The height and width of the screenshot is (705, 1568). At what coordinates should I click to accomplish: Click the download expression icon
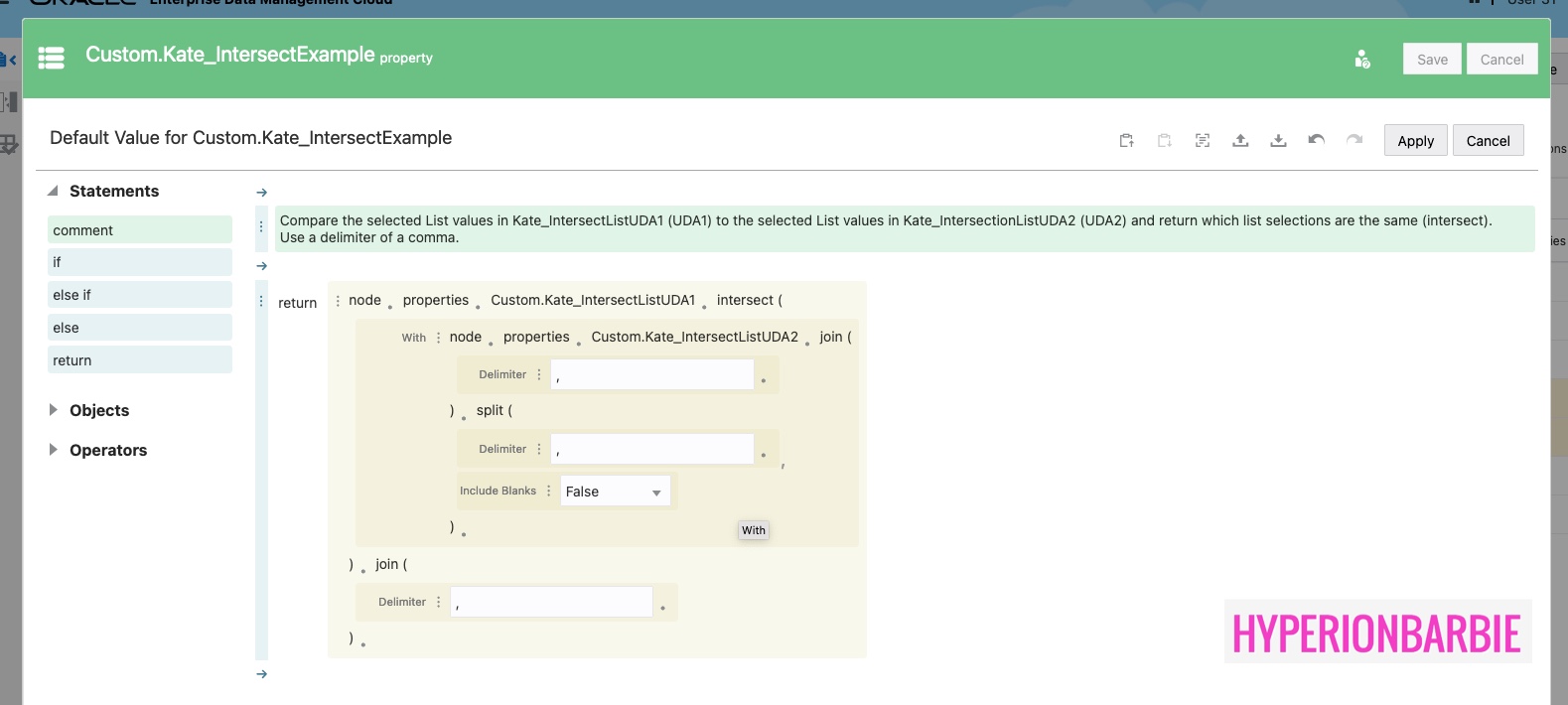1278,141
